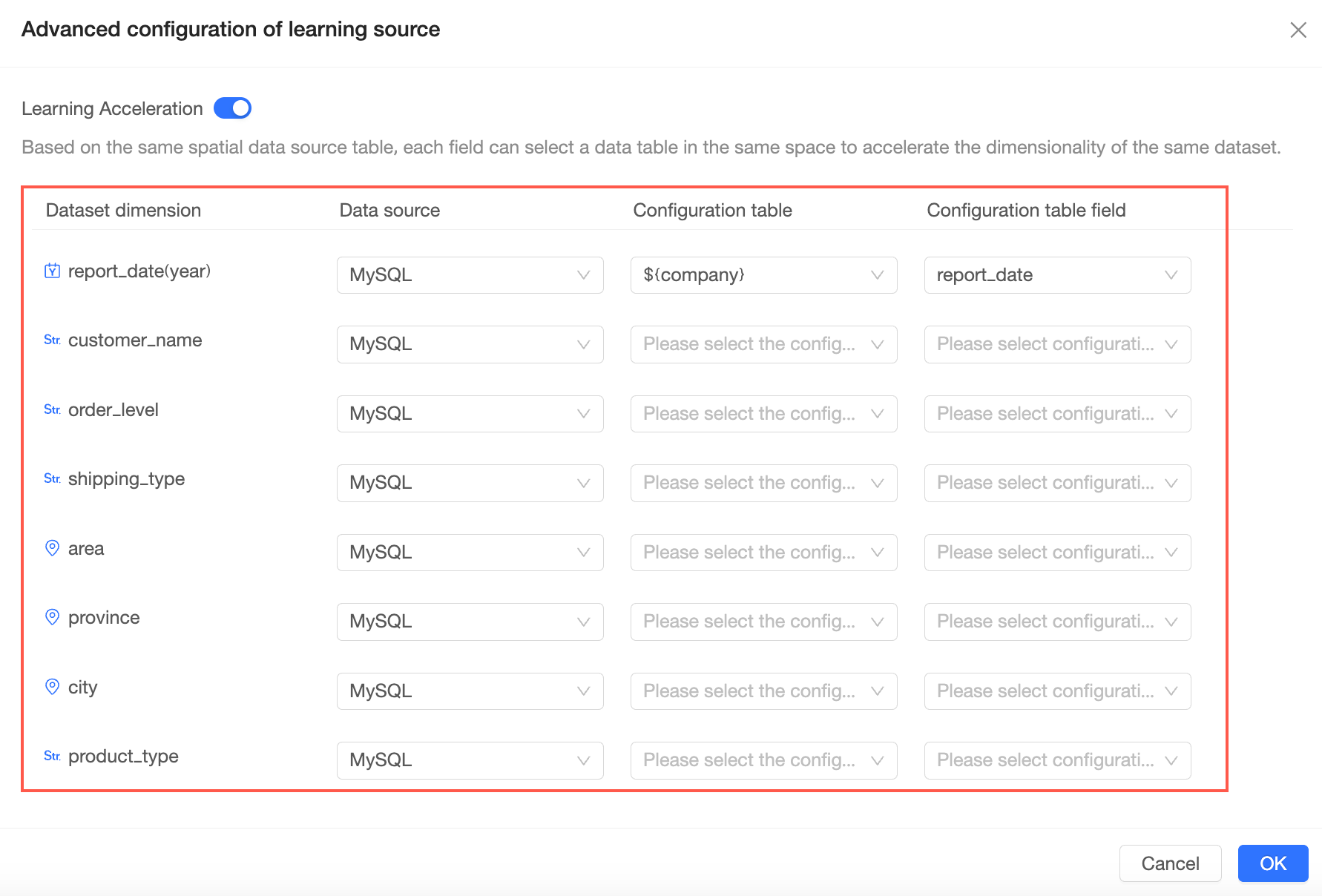
Task: Open the Data source dropdown for customer_name
Action: pos(470,344)
